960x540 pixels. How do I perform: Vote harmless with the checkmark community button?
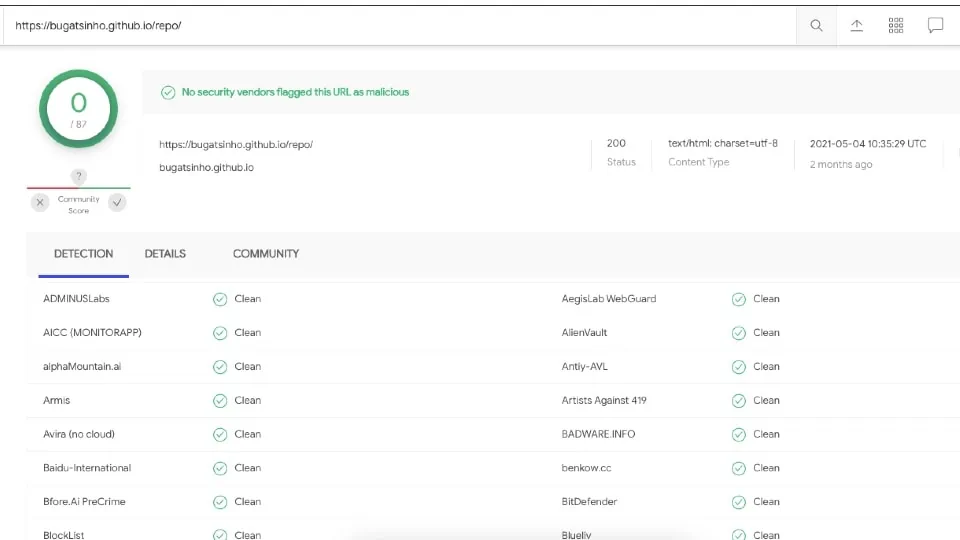point(117,202)
